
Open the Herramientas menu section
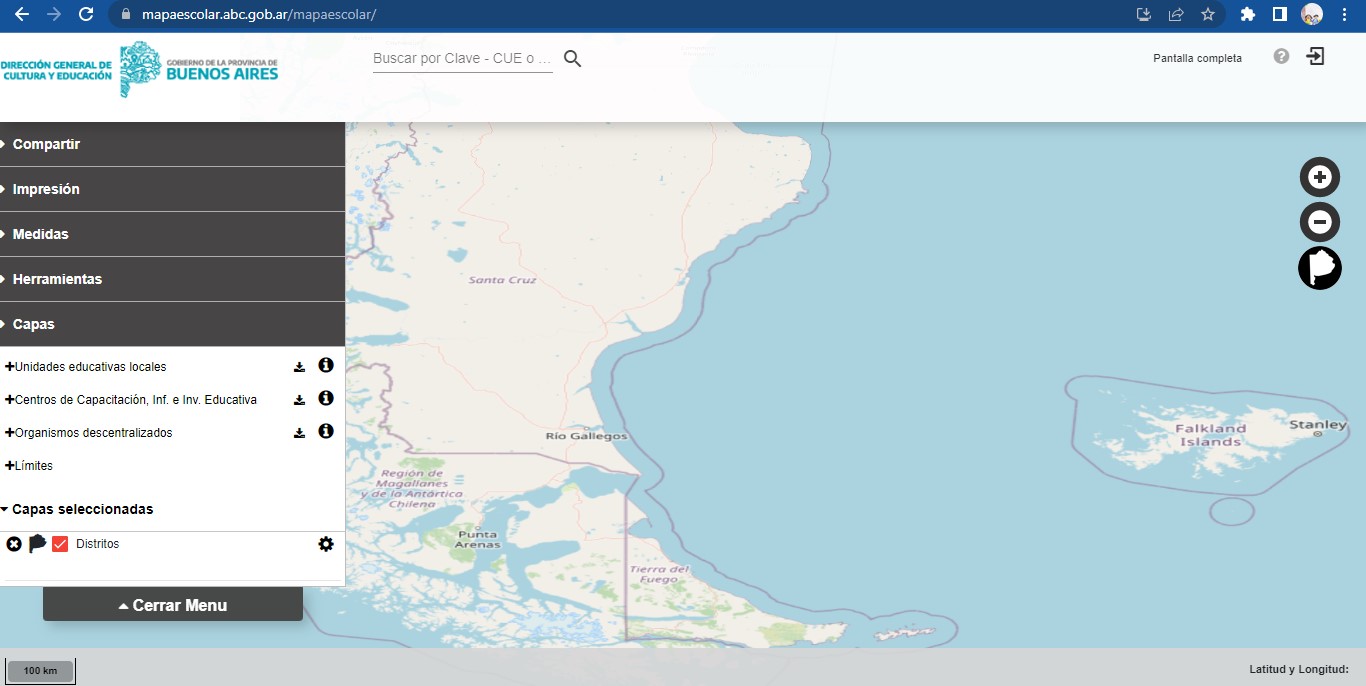57,279
